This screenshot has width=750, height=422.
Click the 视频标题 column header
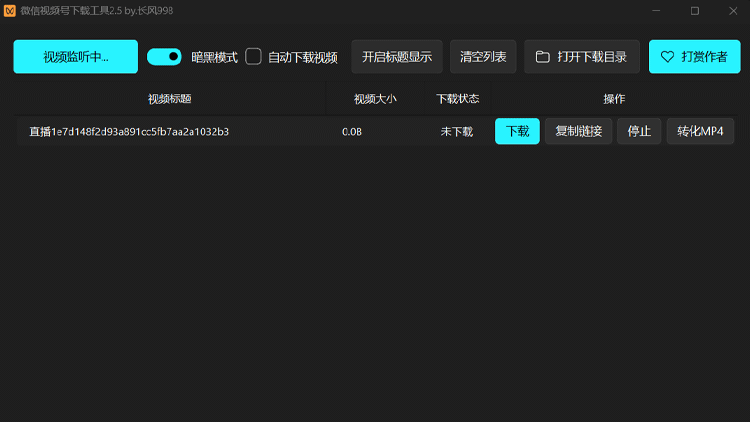[x=169, y=99]
